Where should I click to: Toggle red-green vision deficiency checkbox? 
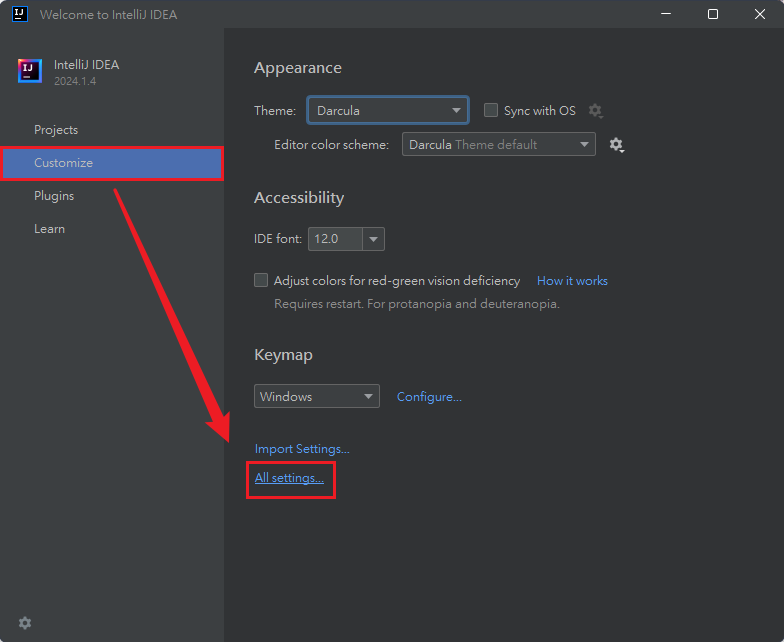coord(261,280)
